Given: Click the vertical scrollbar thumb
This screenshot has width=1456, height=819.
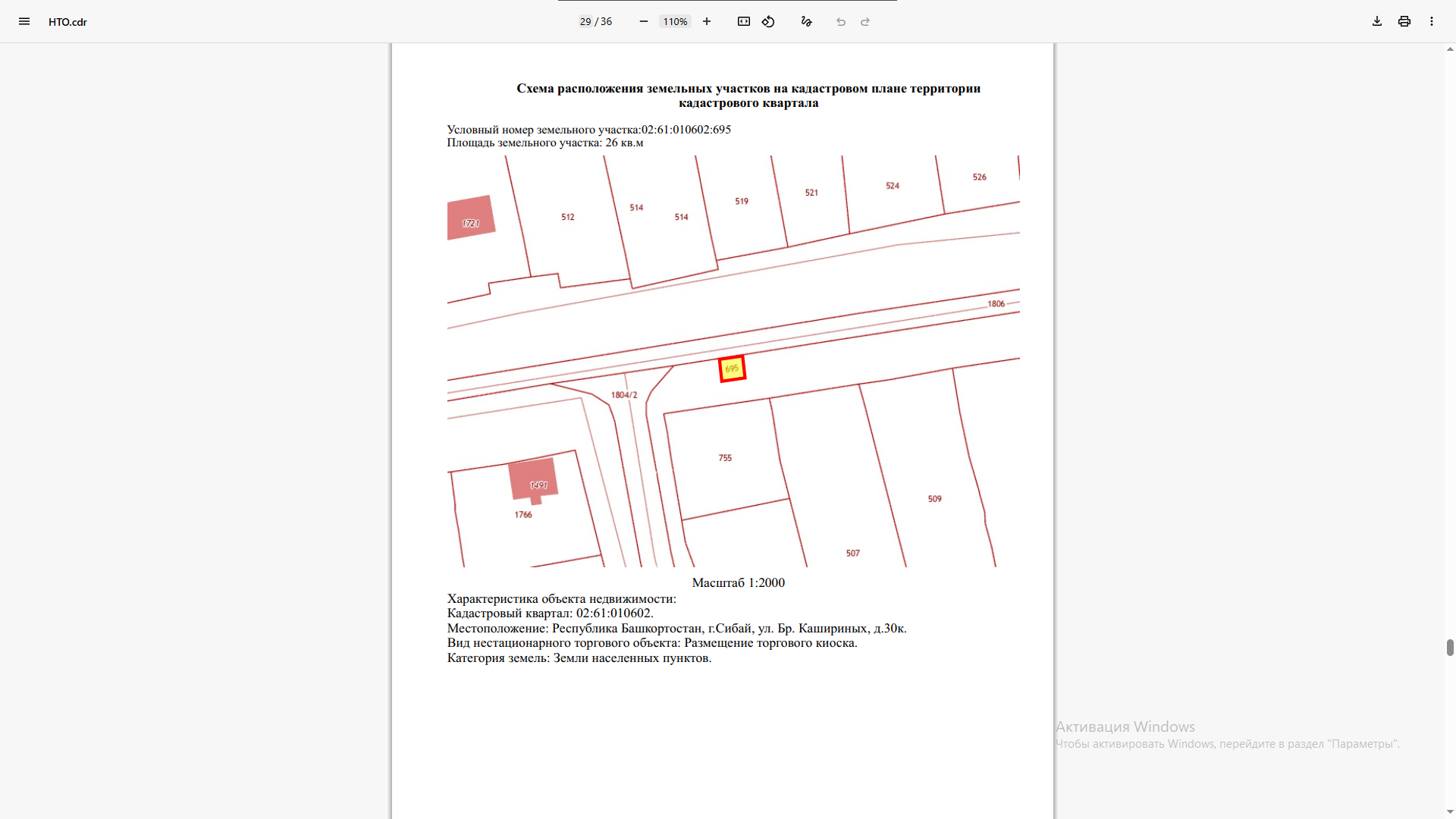Looking at the screenshot, I should click(1450, 647).
